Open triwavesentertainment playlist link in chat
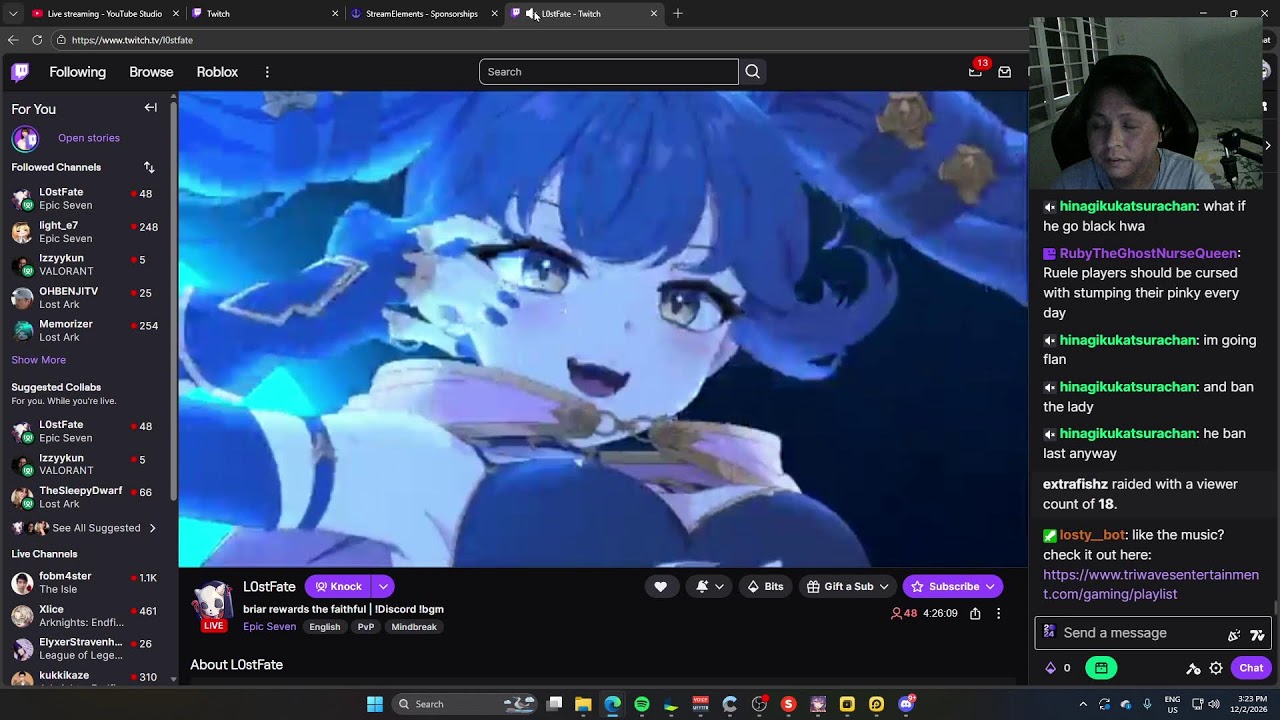 (x=1151, y=584)
